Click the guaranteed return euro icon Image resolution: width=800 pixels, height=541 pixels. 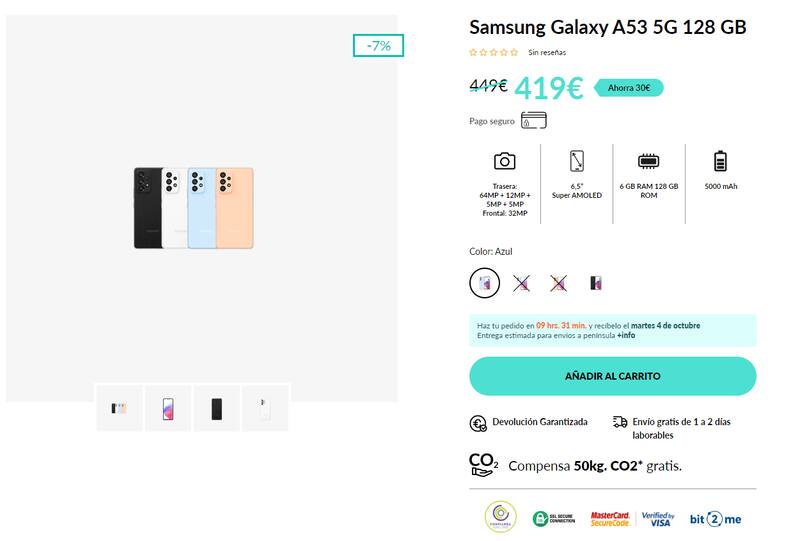point(478,423)
